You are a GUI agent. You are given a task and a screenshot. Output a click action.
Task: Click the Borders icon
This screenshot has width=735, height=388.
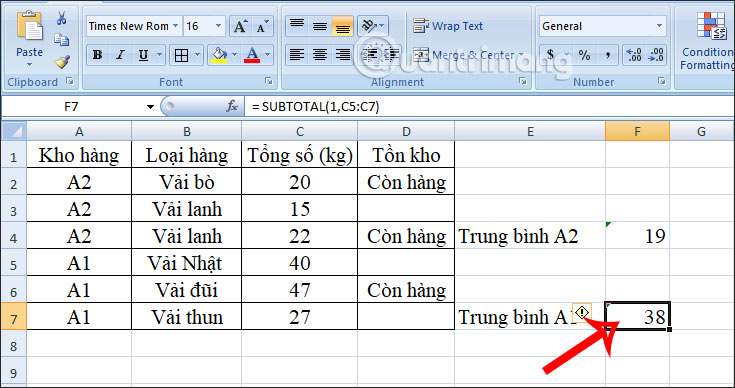click(181, 55)
